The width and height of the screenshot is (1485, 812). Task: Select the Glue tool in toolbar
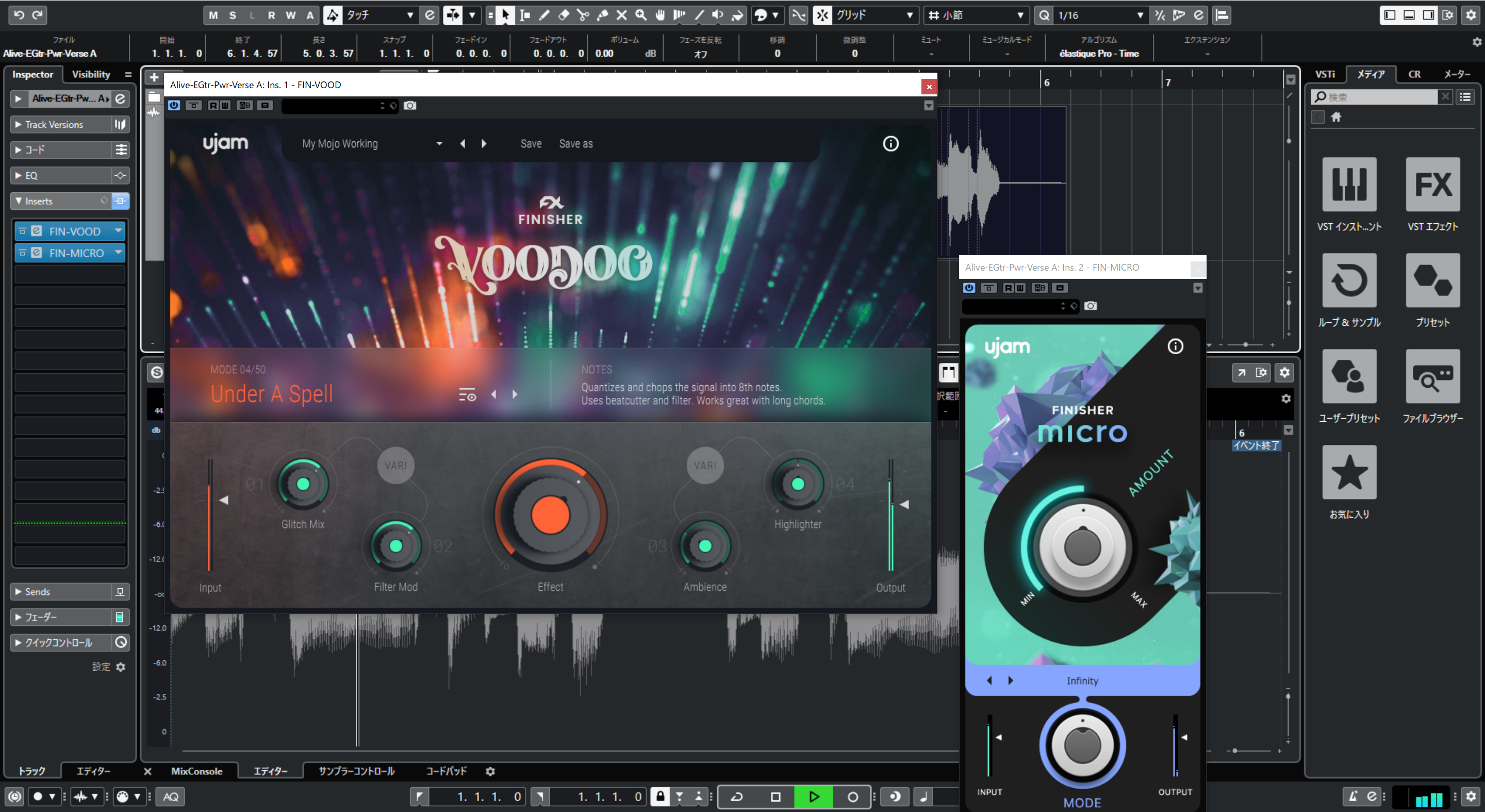click(x=602, y=15)
